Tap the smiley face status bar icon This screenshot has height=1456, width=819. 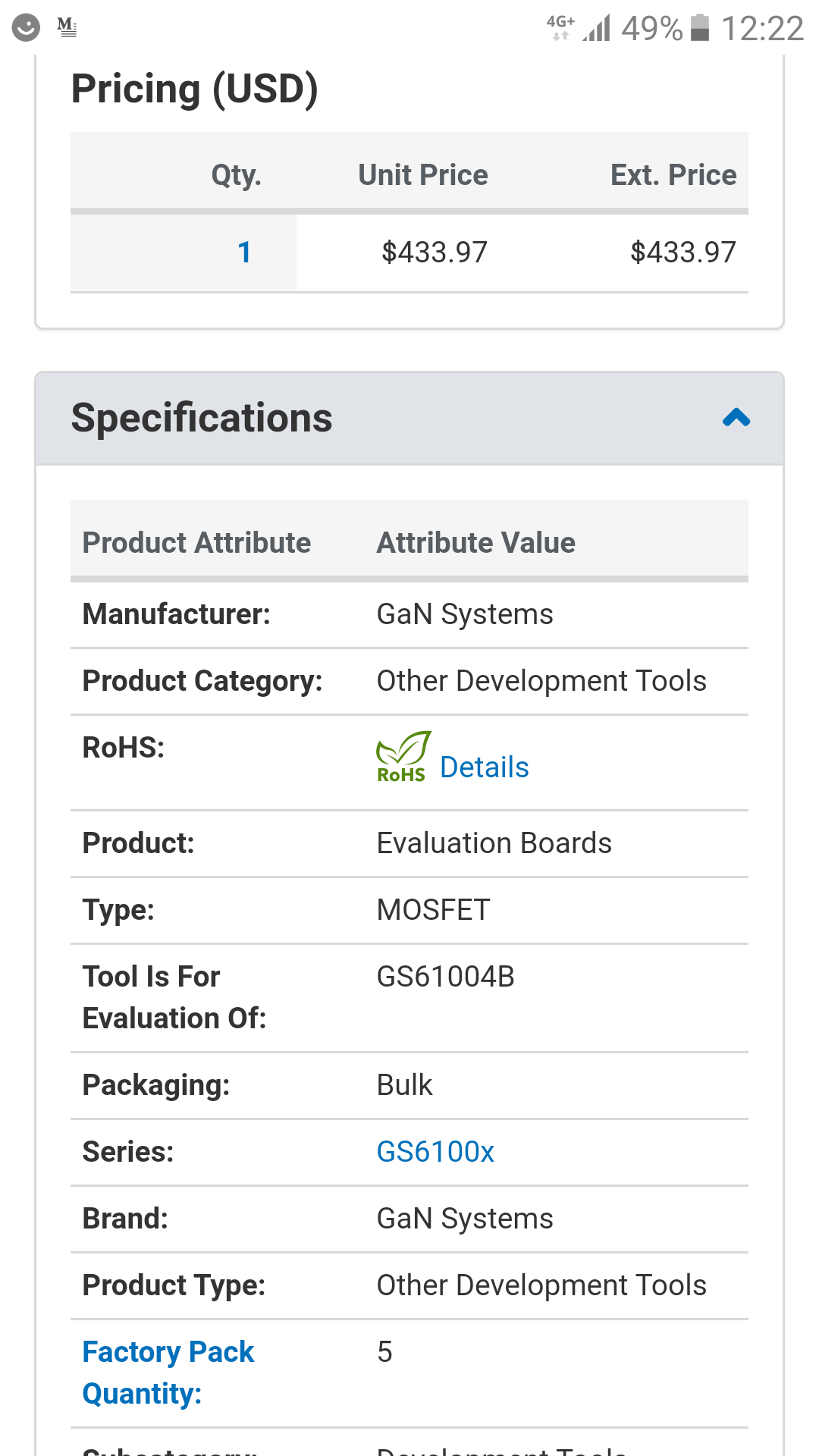coord(26,28)
